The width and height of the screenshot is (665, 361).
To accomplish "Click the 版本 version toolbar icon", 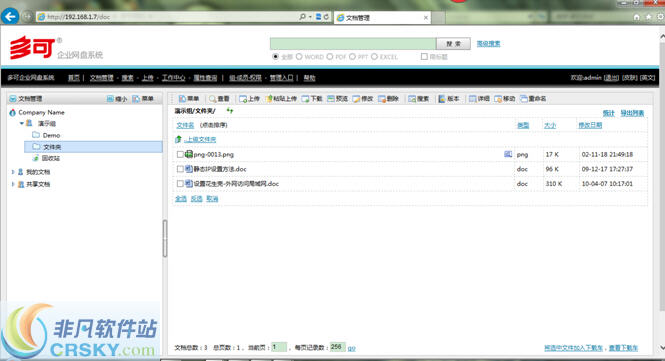I will [442, 99].
